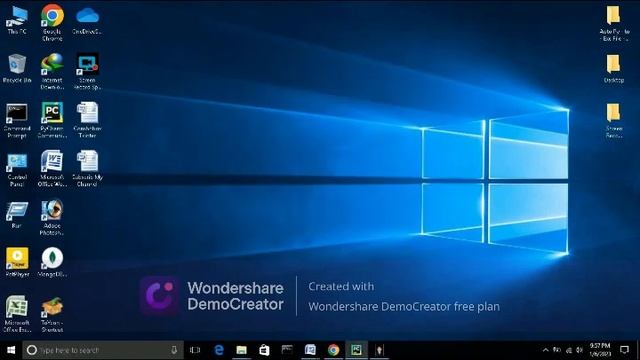Select the Command Prompt desktop shortcut

pyautogui.click(x=17, y=121)
